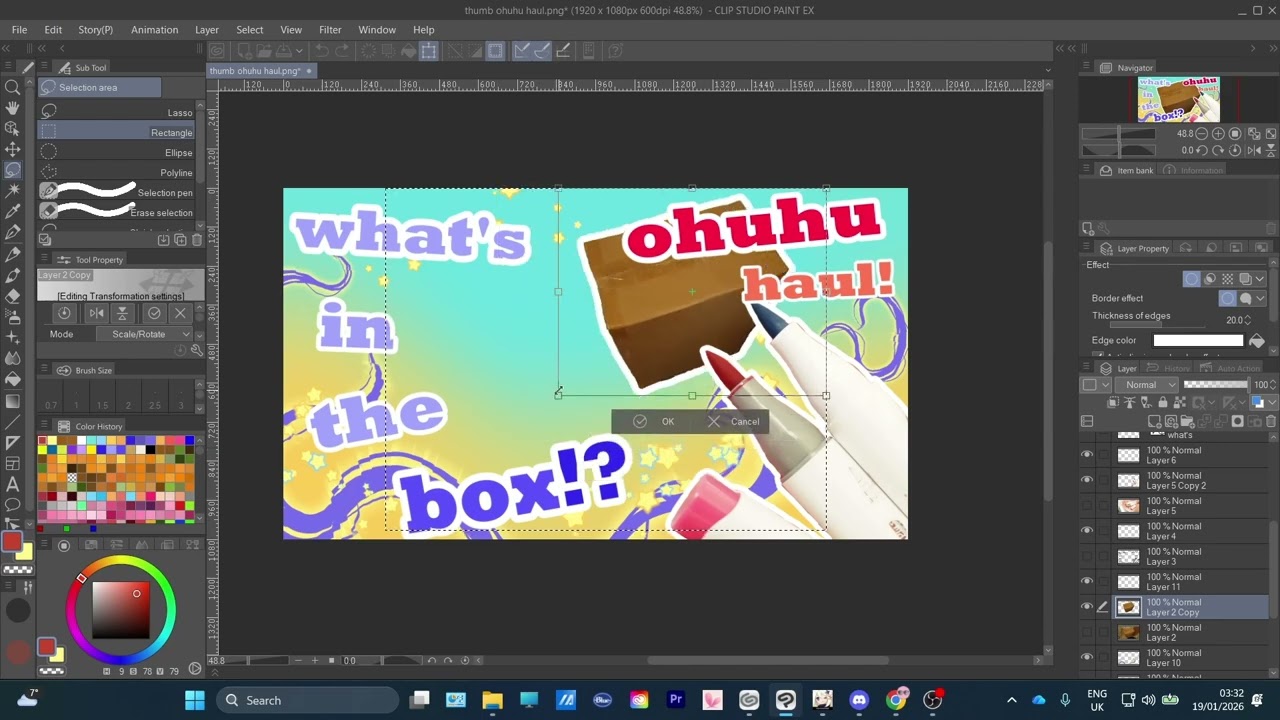Open the Normal blending mode dropdown
This screenshot has width=1280, height=720.
coord(1149,385)
